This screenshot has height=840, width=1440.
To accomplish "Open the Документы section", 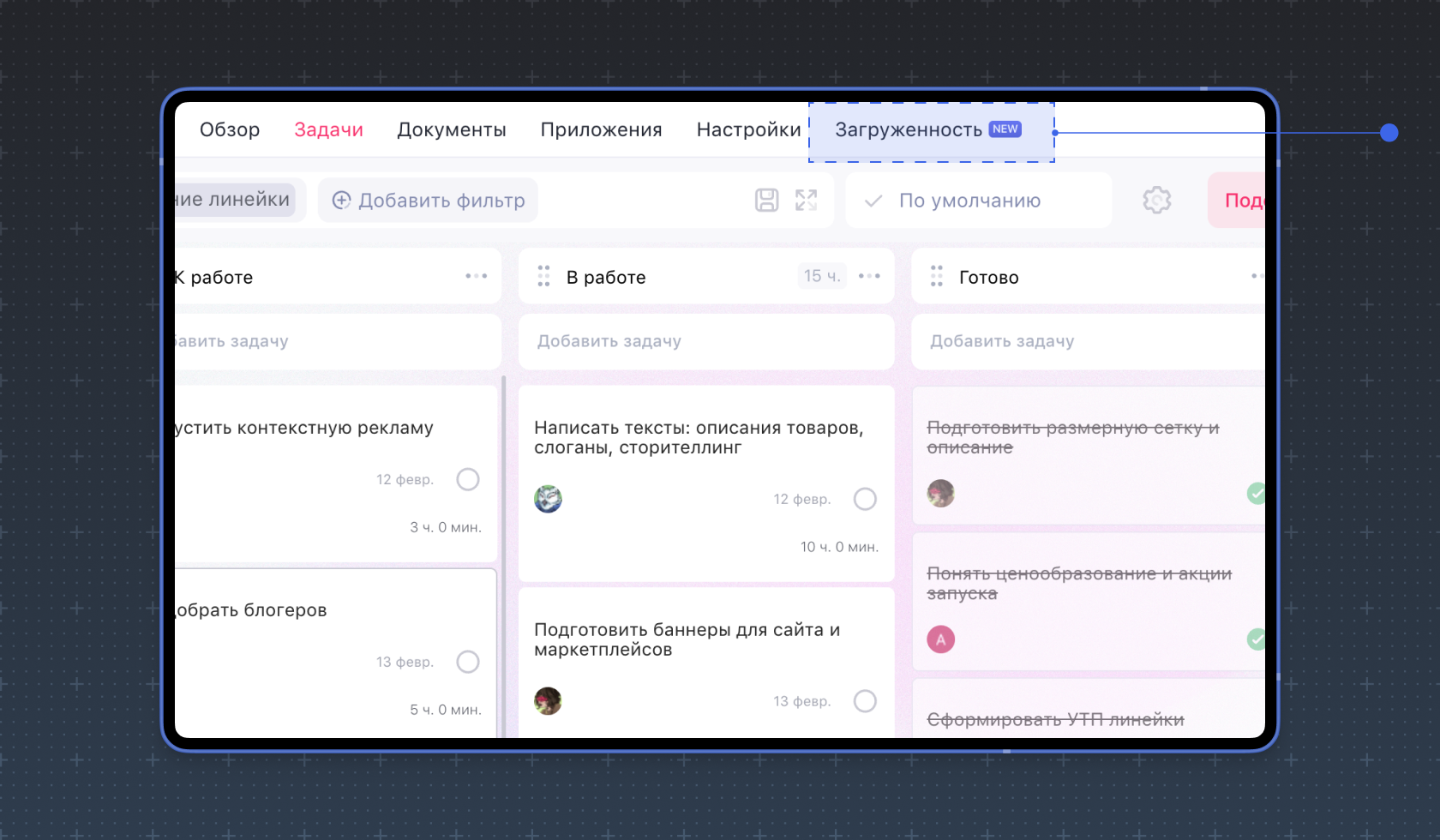I will coord(452,129).
